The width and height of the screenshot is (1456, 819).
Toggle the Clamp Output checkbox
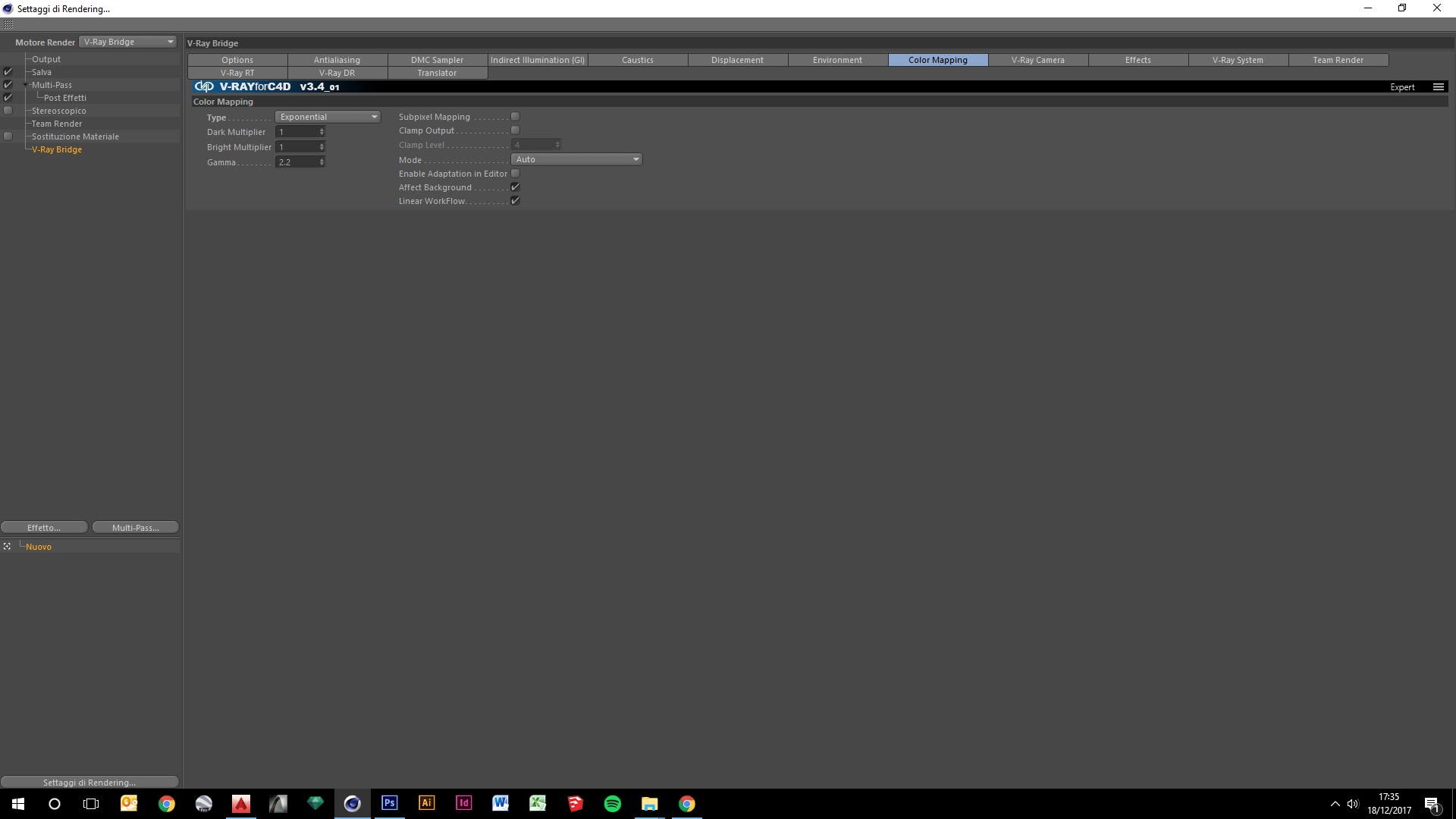515,130
